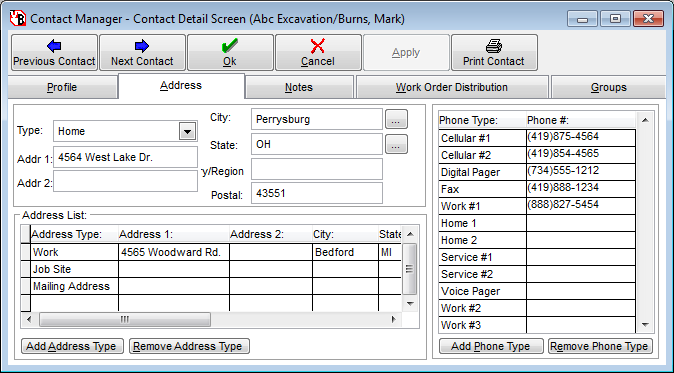Click Address List scroll right arrow

click(393, 319)
